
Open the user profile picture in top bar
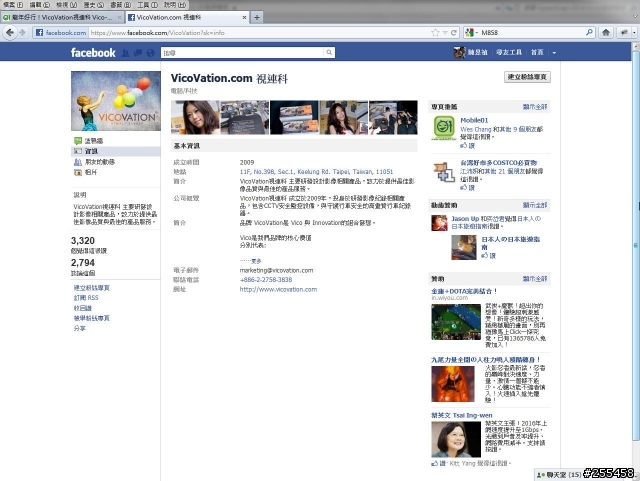click(x=460, y=52)
